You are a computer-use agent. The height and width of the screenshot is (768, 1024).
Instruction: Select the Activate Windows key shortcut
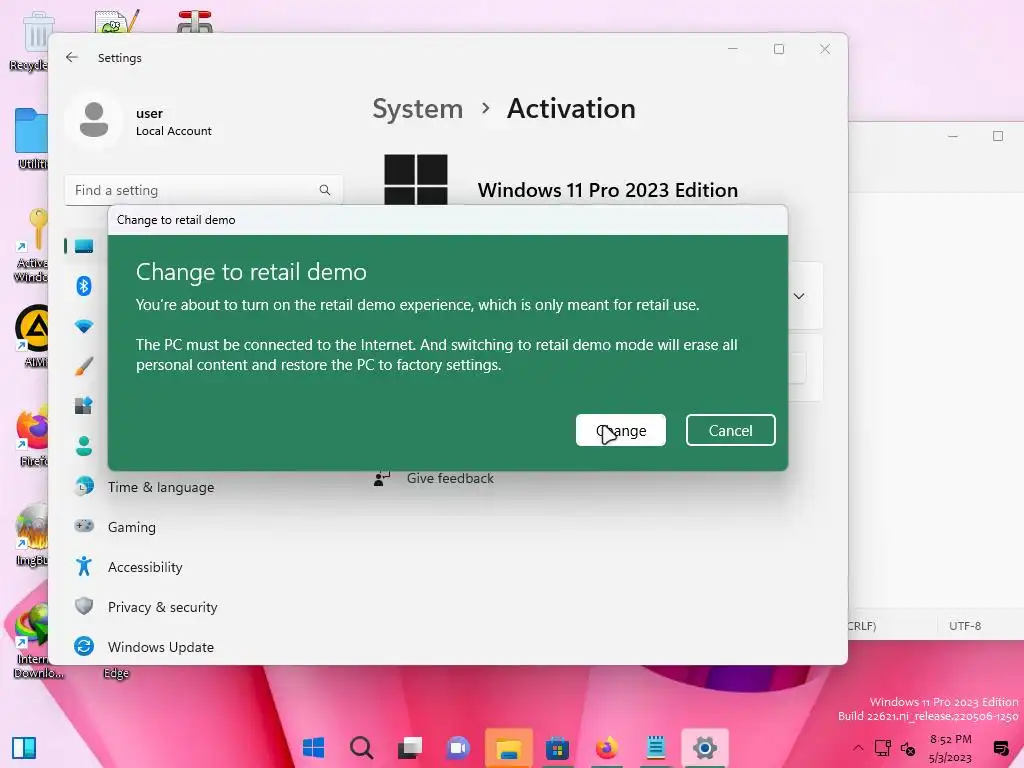[31, 246]
